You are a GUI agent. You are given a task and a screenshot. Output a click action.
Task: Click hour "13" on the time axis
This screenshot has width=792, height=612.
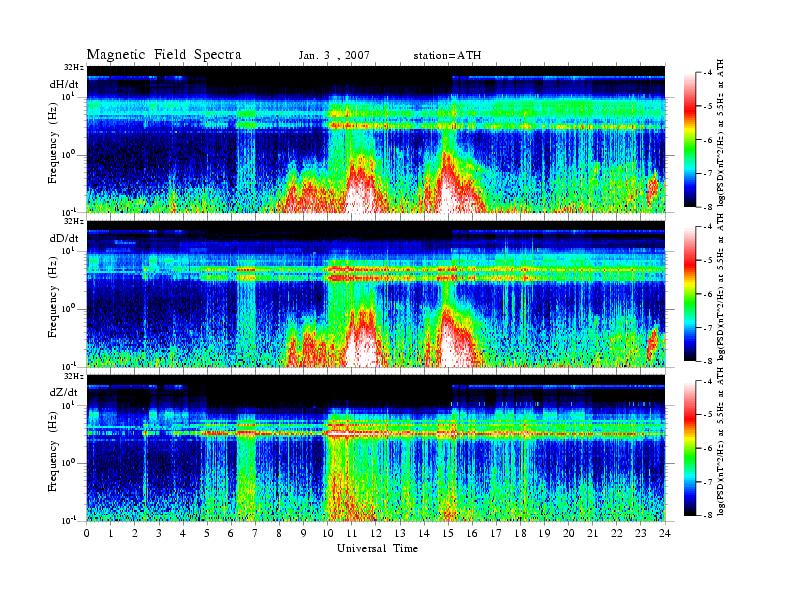[x=400, y=533]
